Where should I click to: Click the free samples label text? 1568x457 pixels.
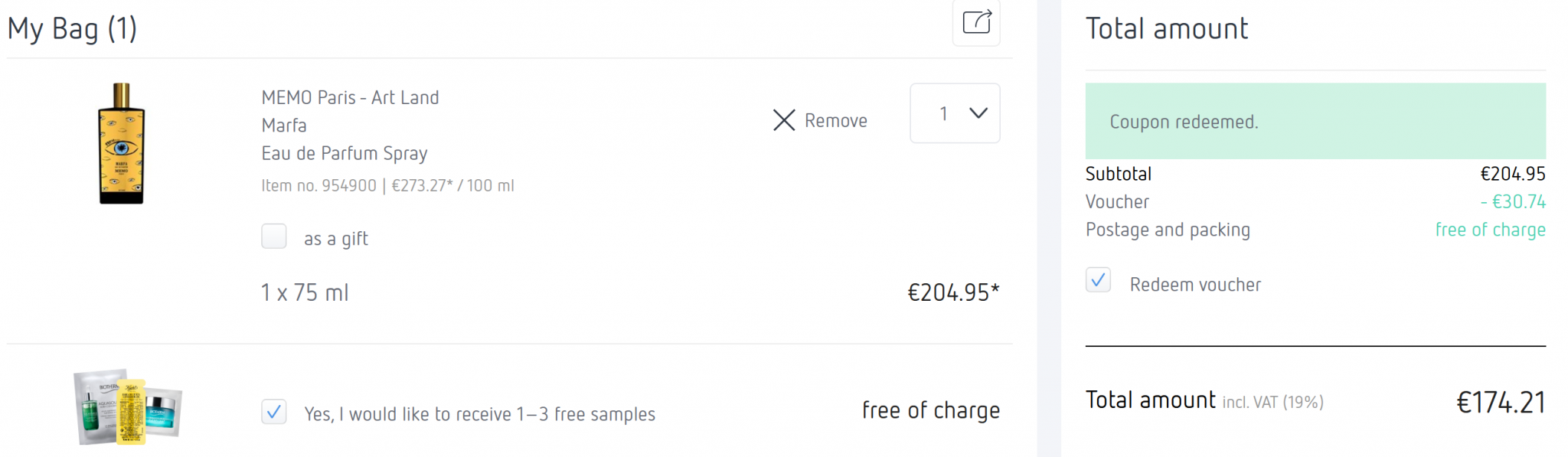[479, 414]
